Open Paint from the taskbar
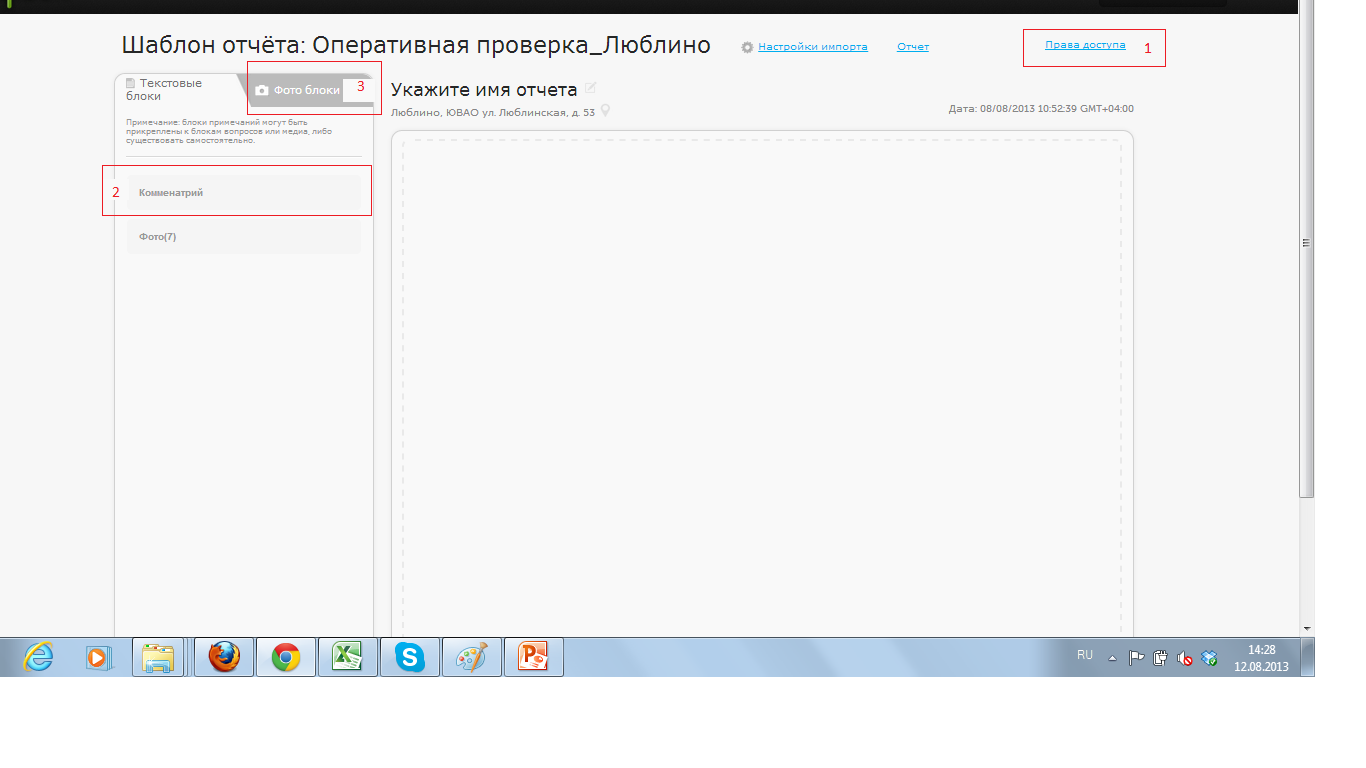This screenshot has width=1366, height=768. [471, 657]
